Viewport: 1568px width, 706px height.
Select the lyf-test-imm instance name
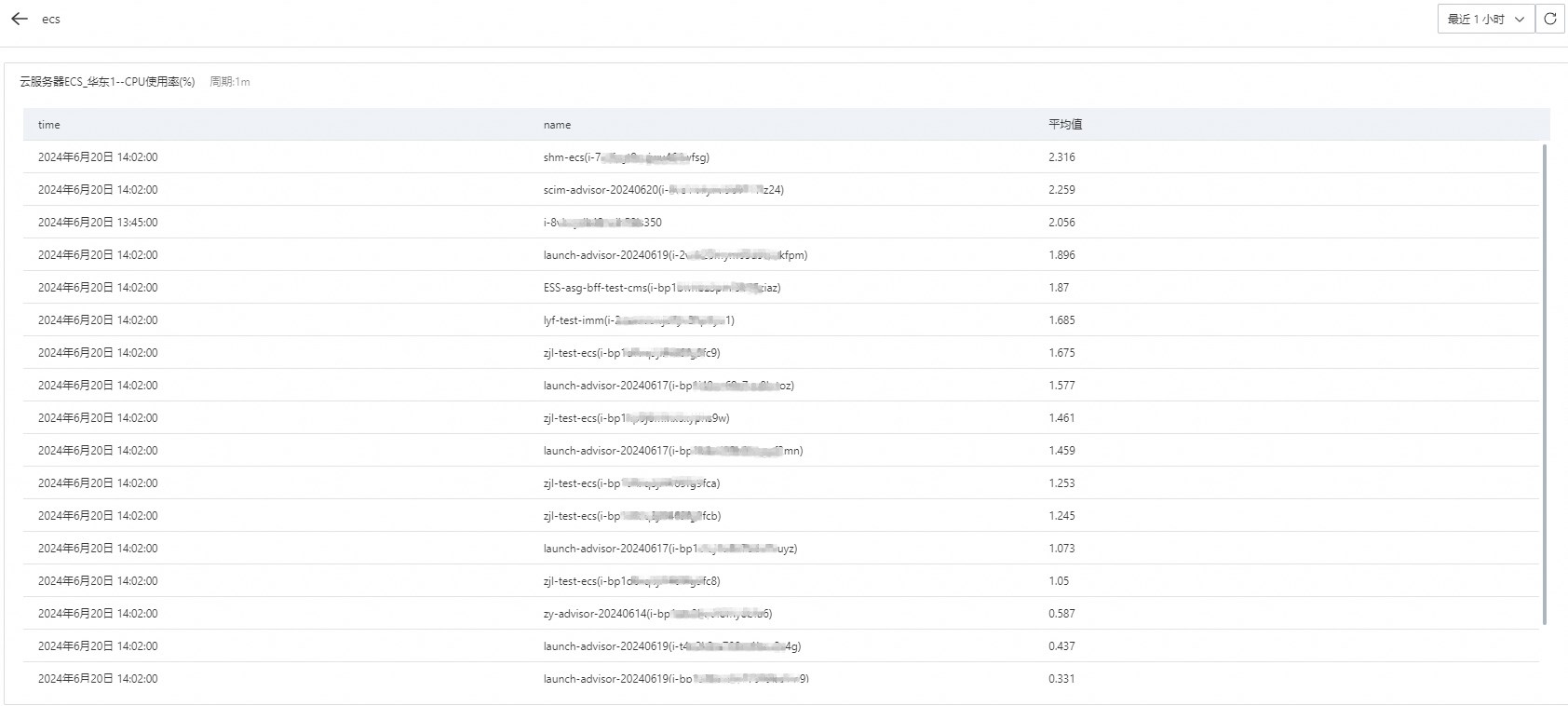(x=639, y=320)
